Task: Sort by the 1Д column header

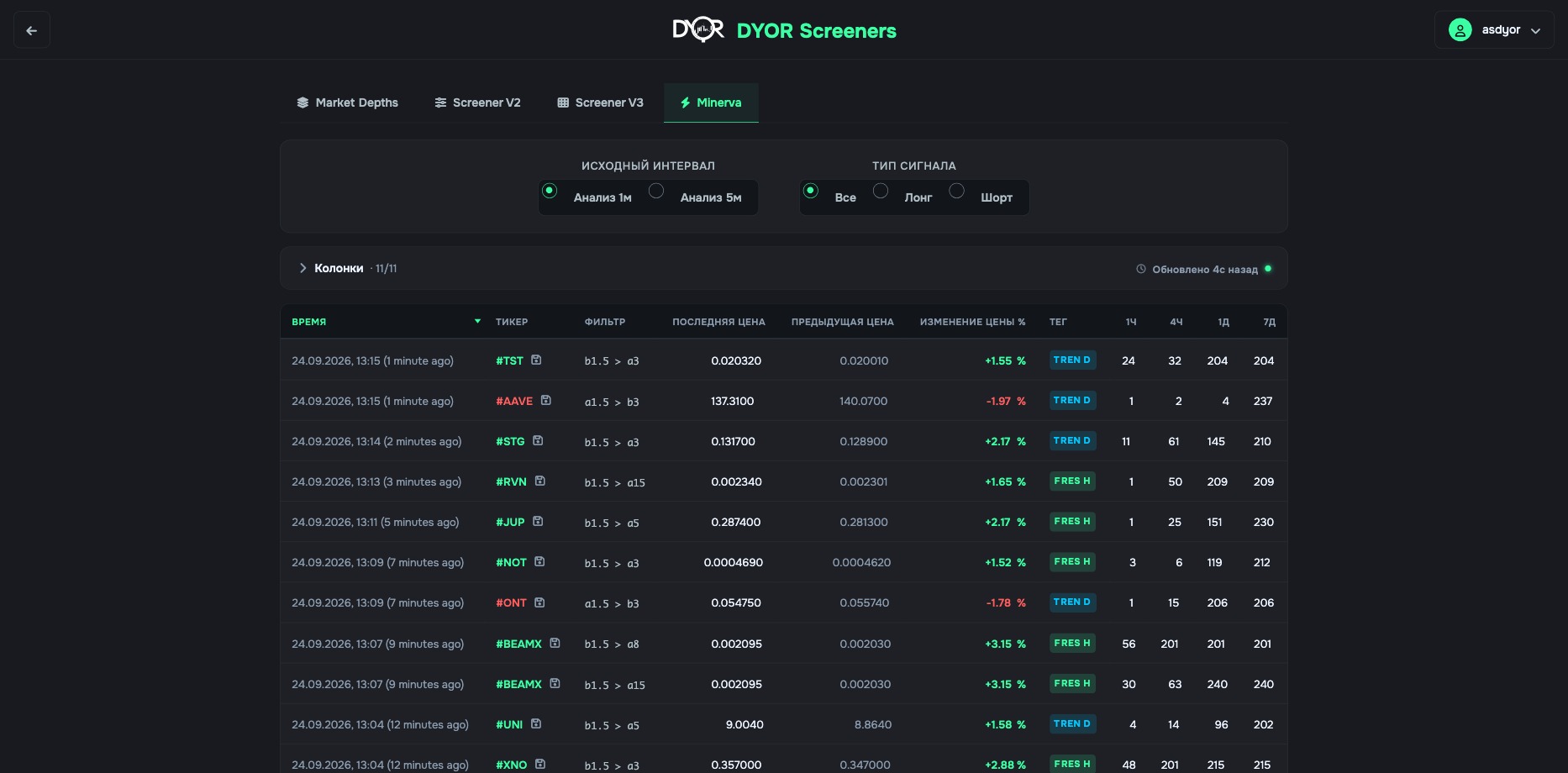Action: point(1223,322)
